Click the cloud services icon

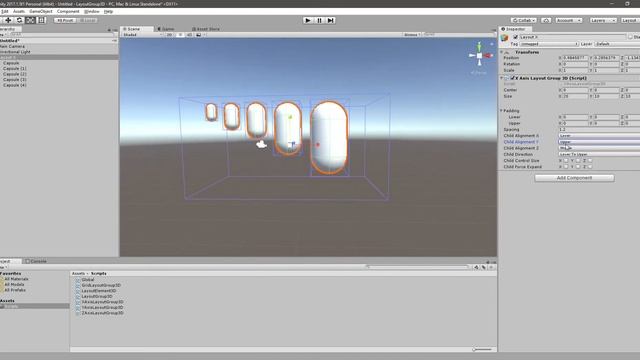click(546, 20)
